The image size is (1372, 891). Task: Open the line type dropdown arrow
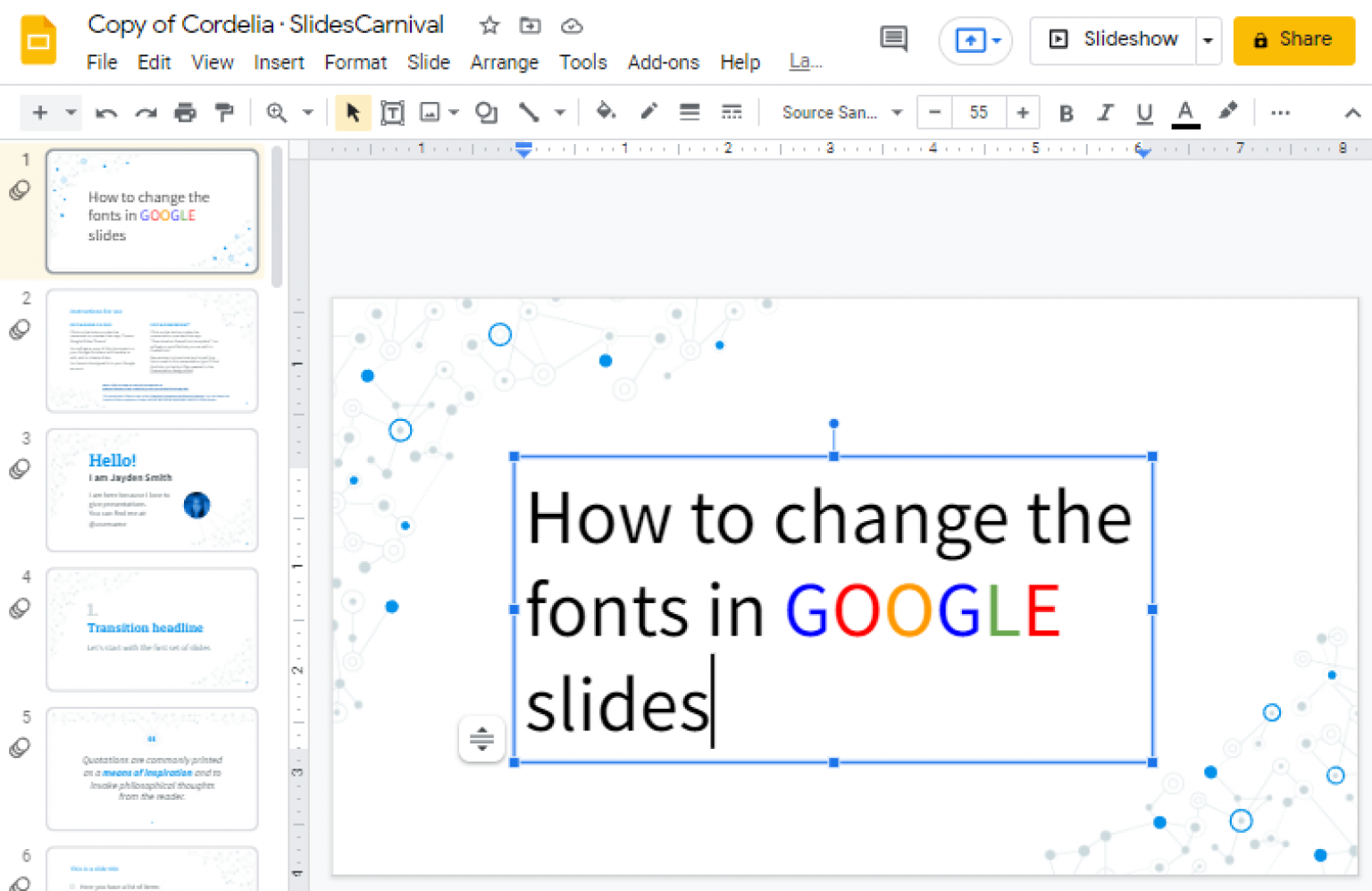[560, 113]
